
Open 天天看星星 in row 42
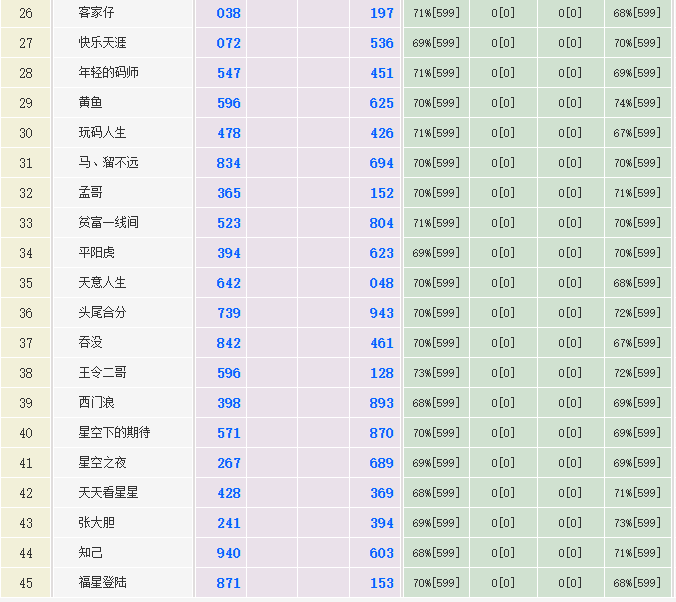[108, 493]
